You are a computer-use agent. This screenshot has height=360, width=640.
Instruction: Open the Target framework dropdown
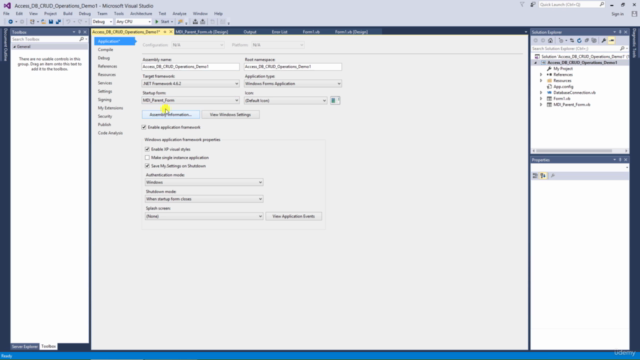pyautogui.click(x=191, y=84)
